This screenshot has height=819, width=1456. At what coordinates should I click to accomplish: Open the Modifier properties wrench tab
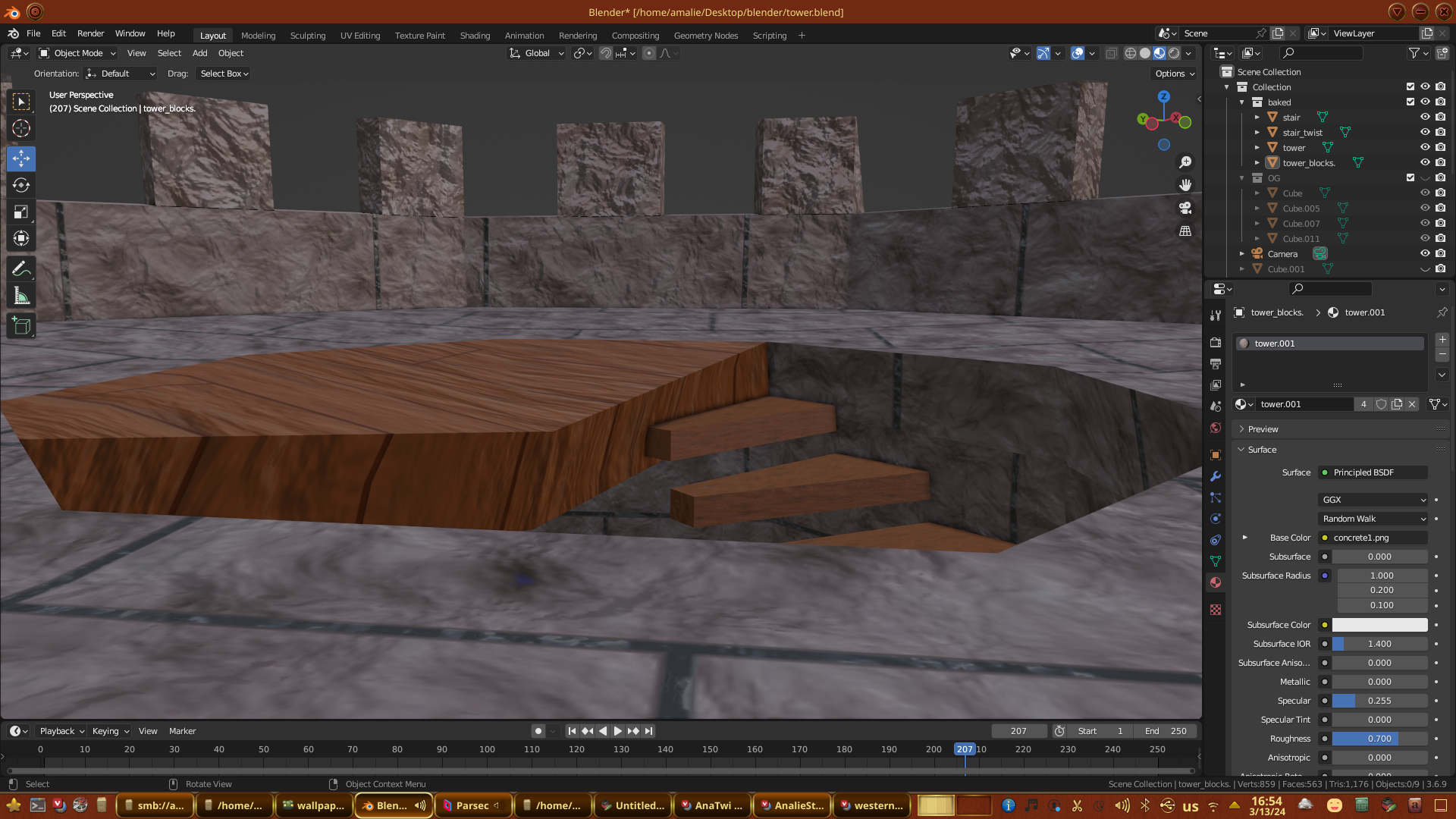click(x=1216, y=476)
